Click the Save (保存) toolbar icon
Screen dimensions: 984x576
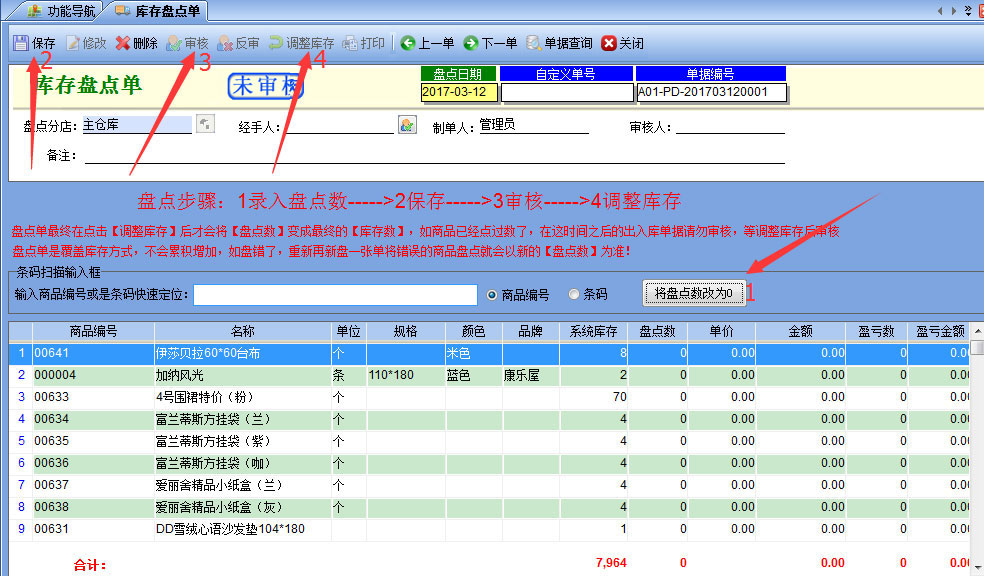[21, 44]
